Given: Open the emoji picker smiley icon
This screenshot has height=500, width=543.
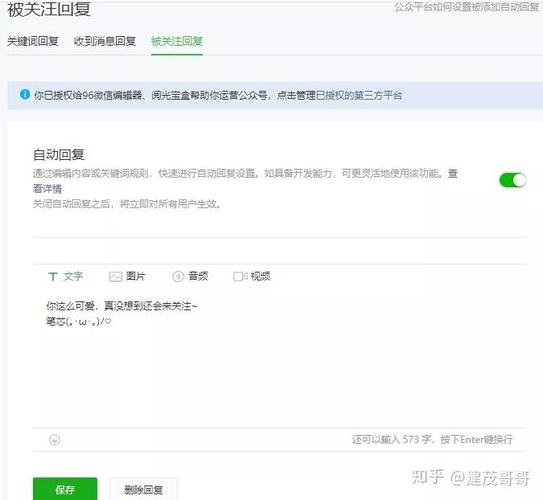Looking at the screenshot, I should [55, 440].
